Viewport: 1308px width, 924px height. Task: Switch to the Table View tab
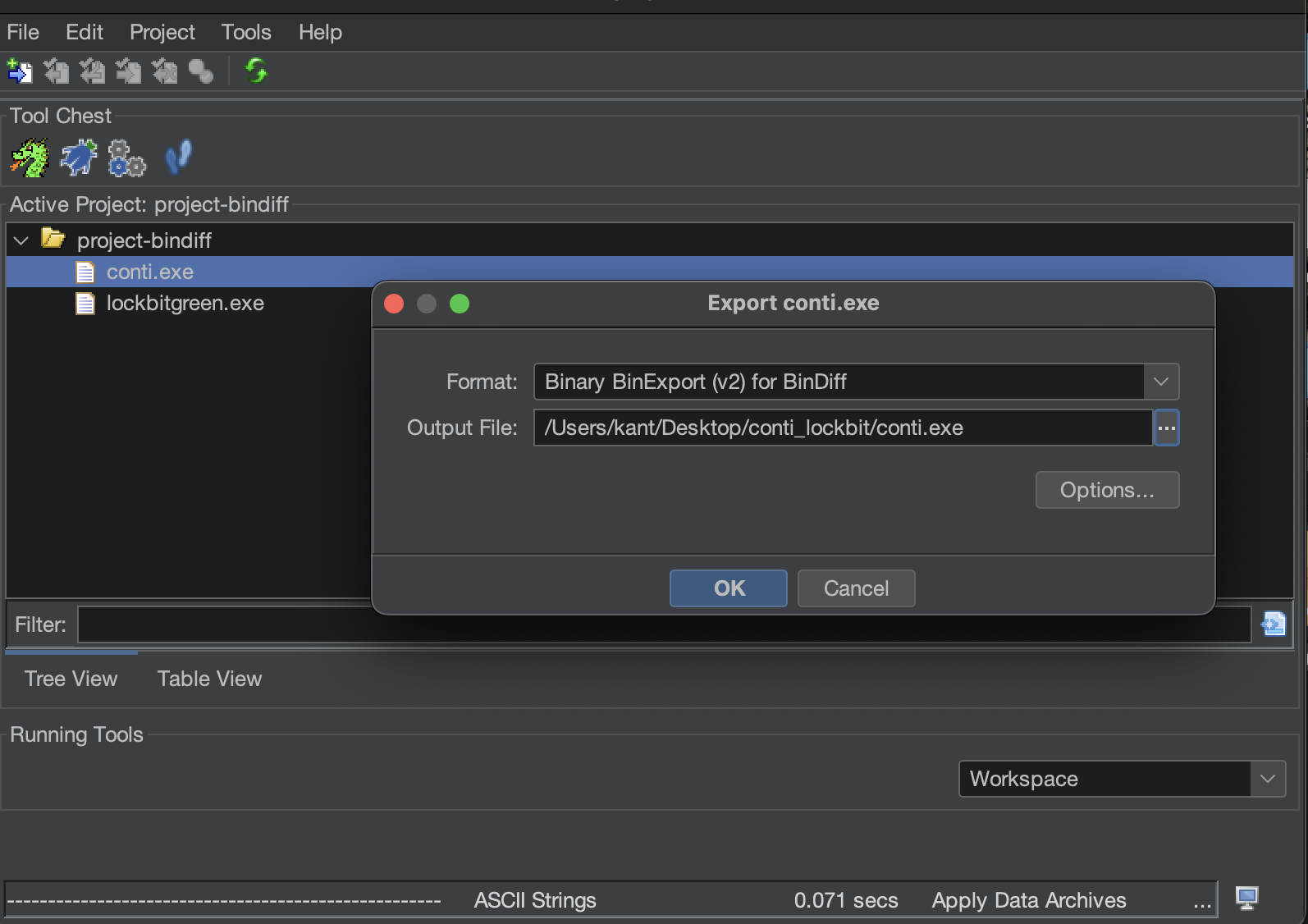209,679
